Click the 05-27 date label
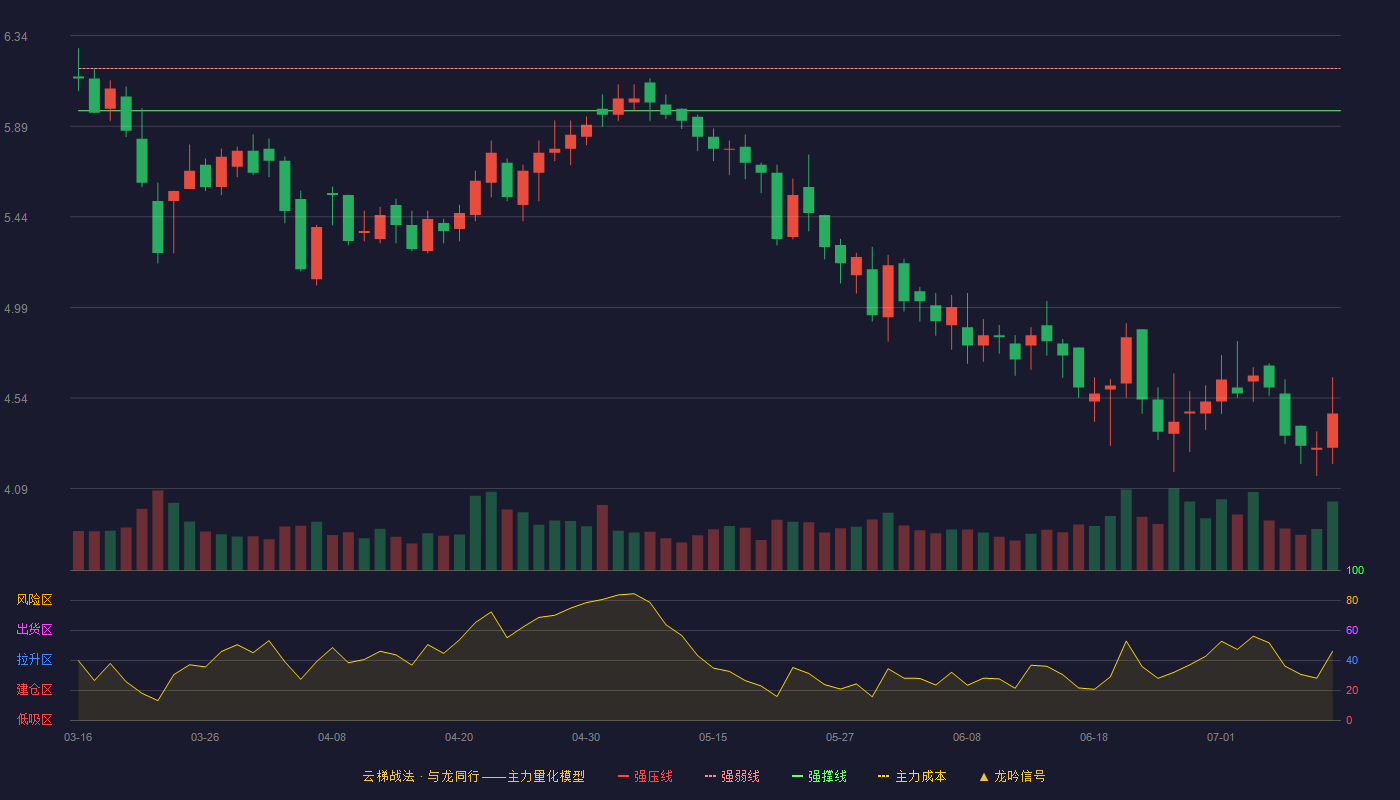This screenshot has width=1400, height=800. coord(840,737)
